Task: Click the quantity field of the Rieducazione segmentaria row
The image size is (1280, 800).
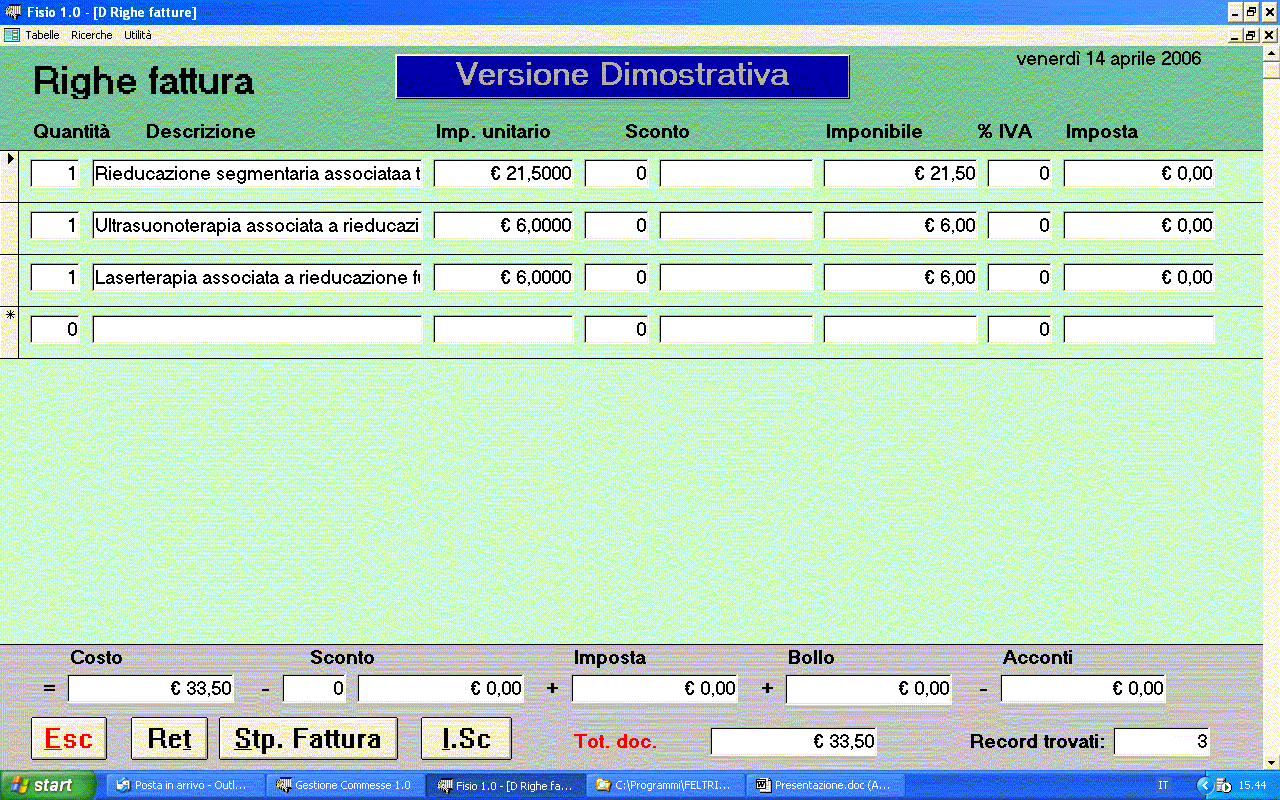Action: (x=55, y=174)
